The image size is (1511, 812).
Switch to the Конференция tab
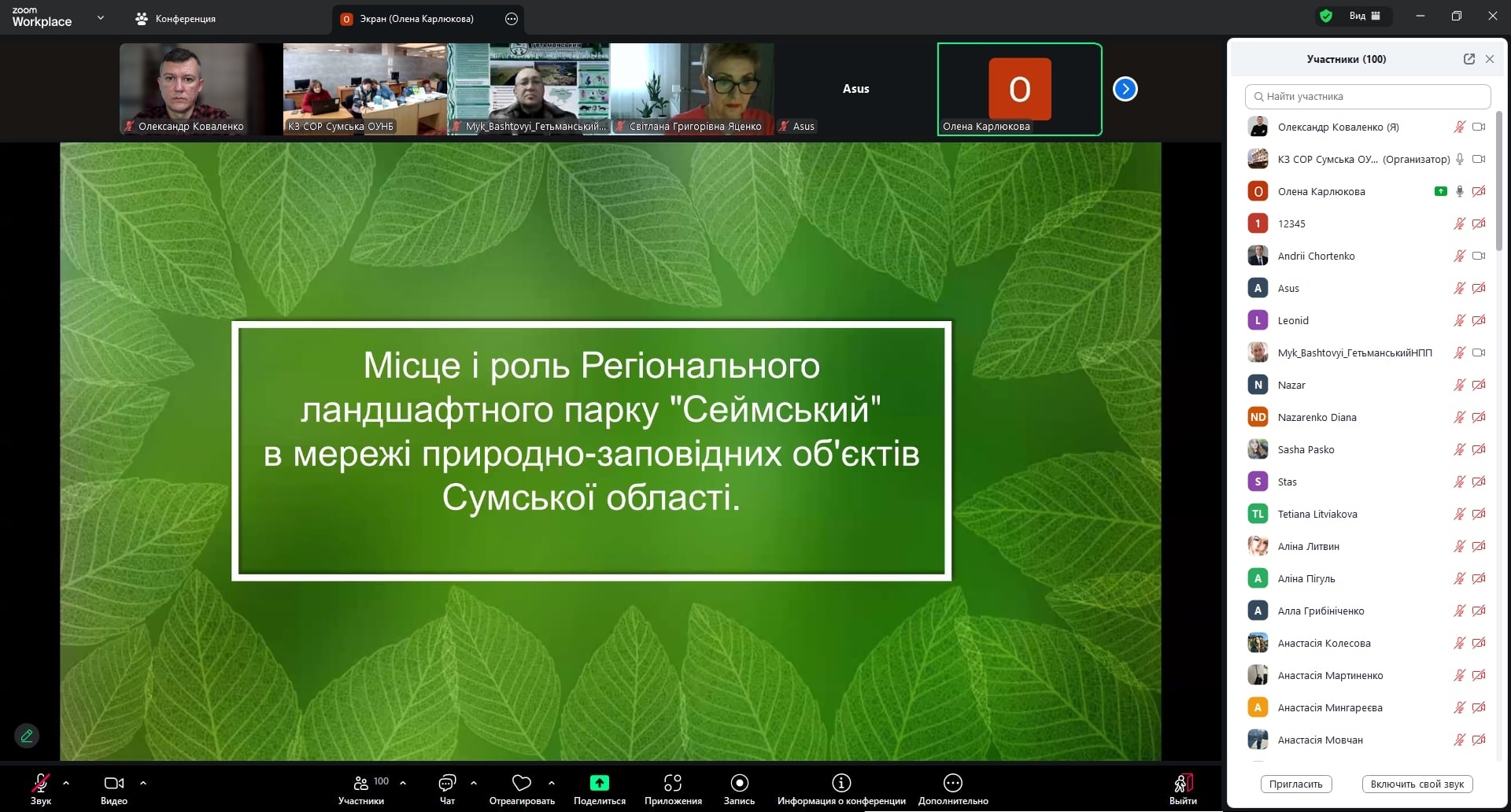pyautogui.click(x=175, y=19)
